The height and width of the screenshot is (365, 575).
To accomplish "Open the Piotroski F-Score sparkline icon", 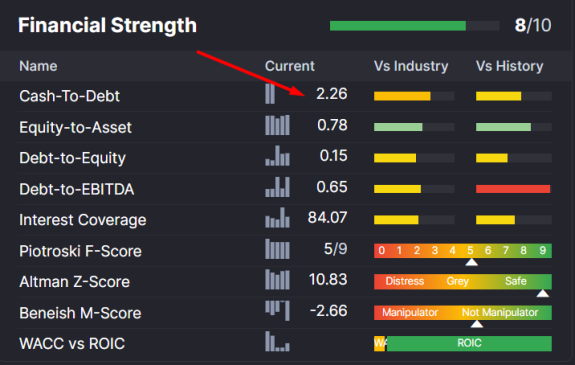I will [x=277, y=249].
